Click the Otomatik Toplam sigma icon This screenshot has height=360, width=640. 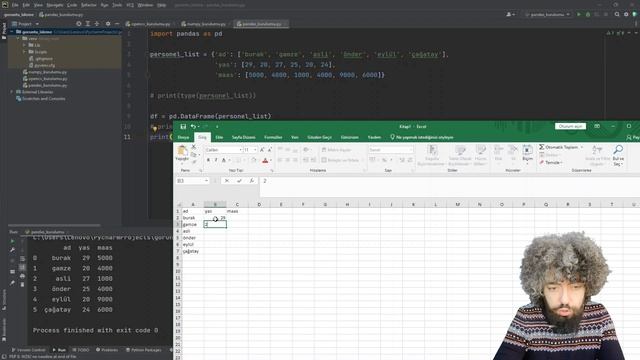click(542, 147)
